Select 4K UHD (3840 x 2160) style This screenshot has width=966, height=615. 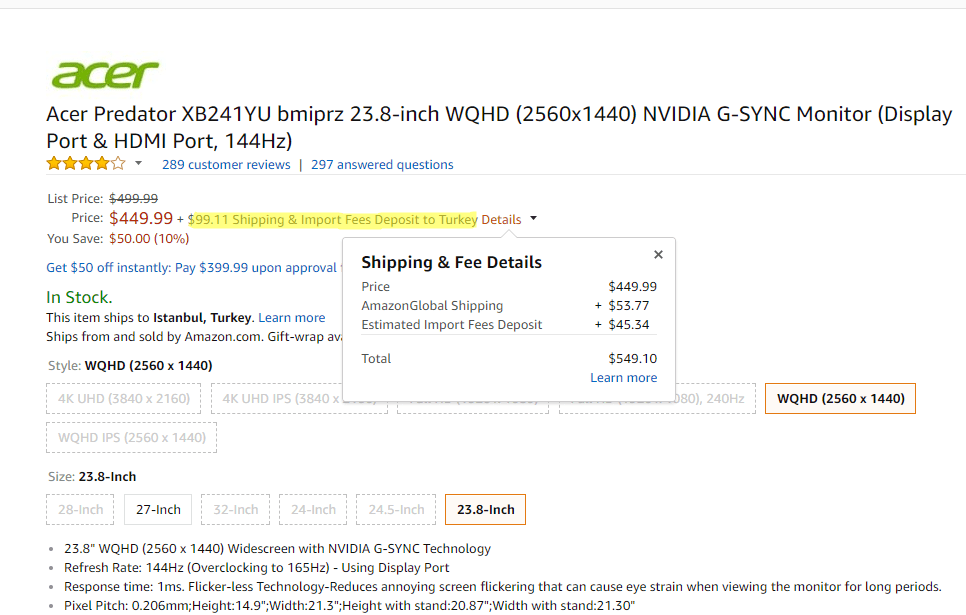123,399
